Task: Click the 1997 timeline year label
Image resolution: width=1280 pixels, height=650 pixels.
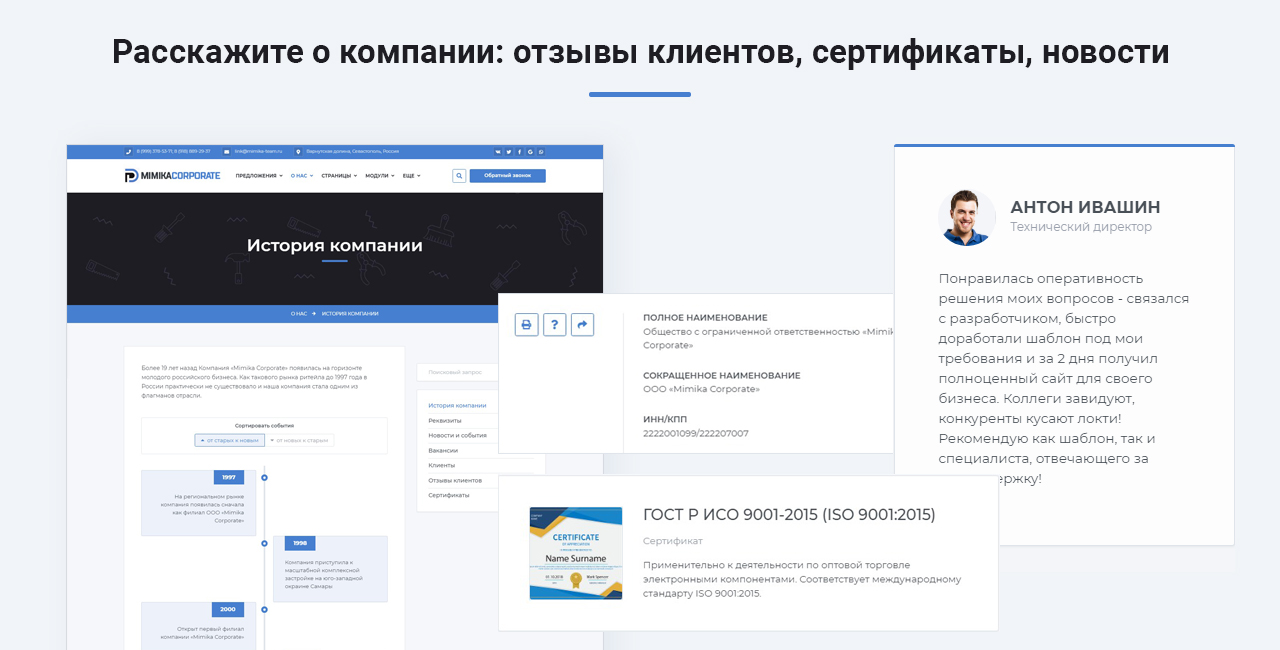Action: point(229,477)
